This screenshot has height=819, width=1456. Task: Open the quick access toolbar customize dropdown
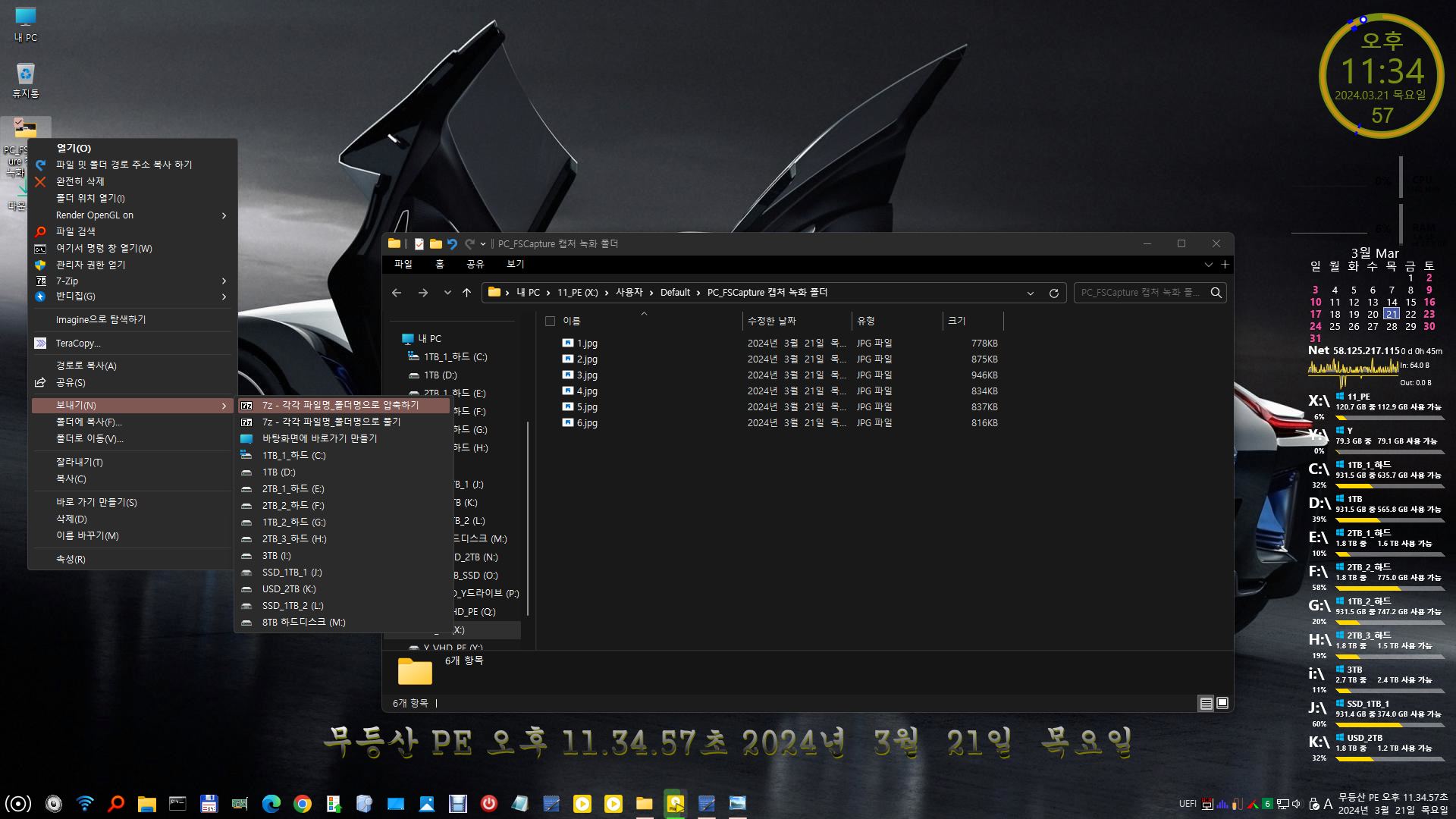point(483,244)
